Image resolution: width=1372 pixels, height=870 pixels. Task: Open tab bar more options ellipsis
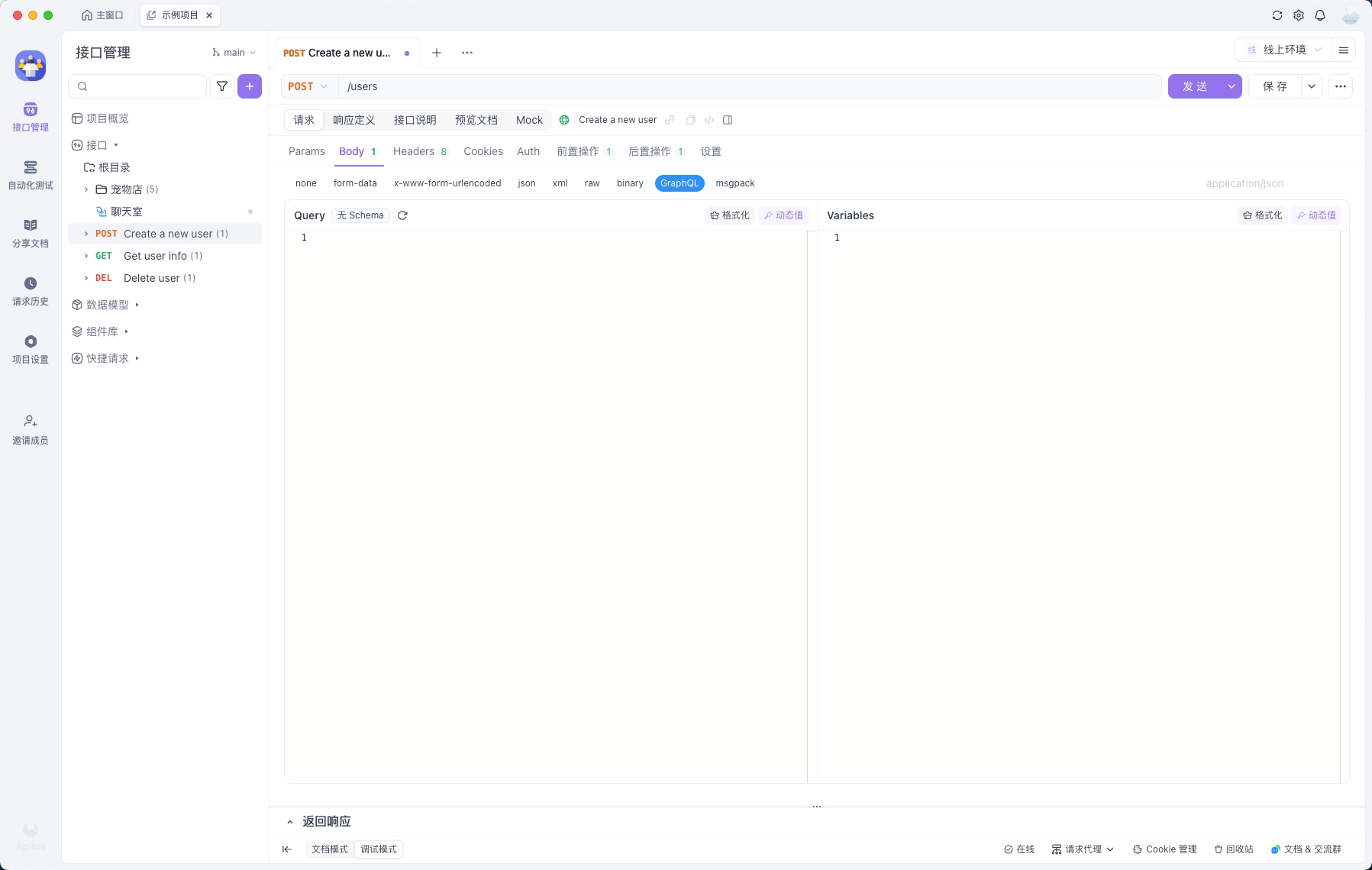(467, 53)
